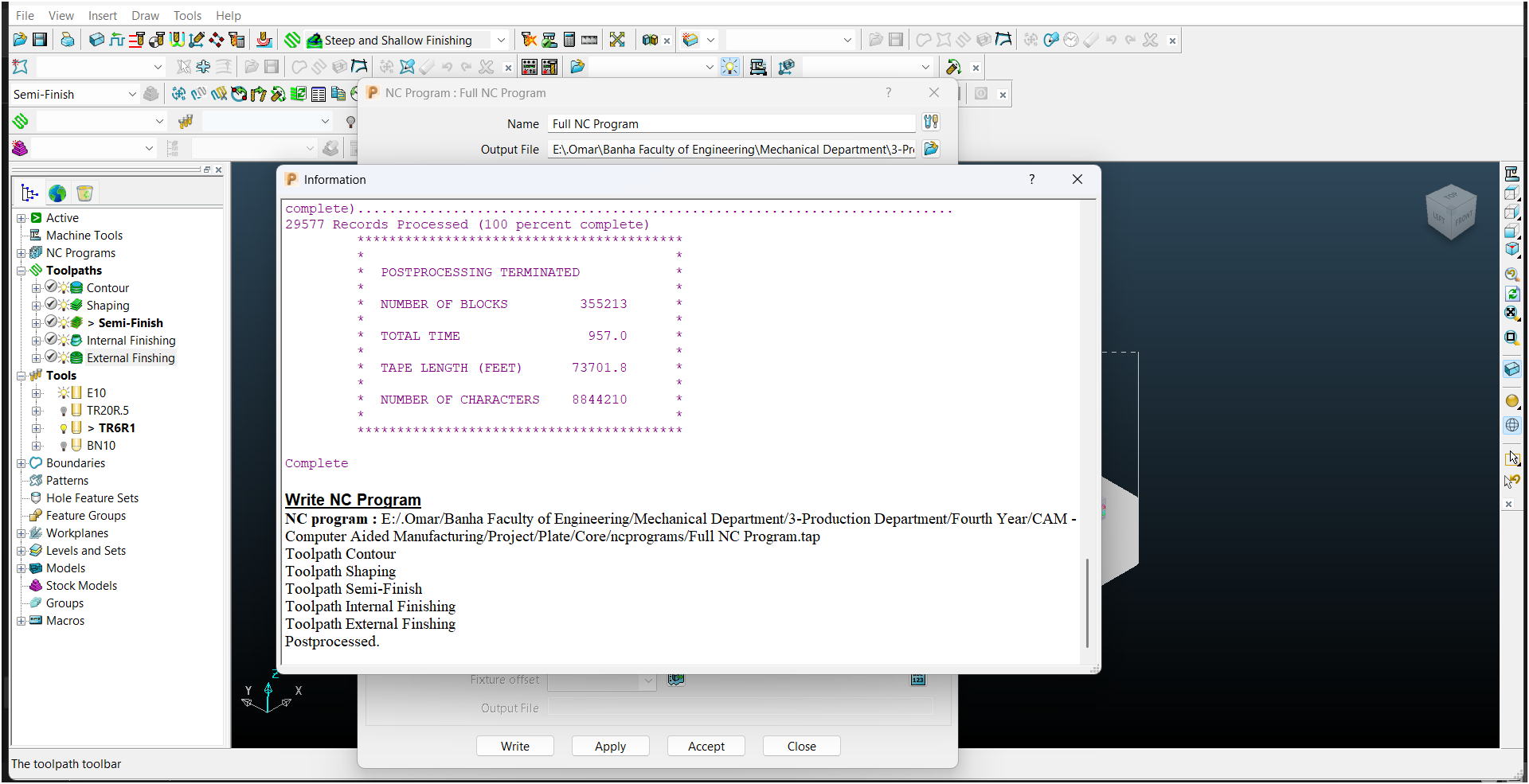
Task: Open the Tools menu
Action: (188, 15)
